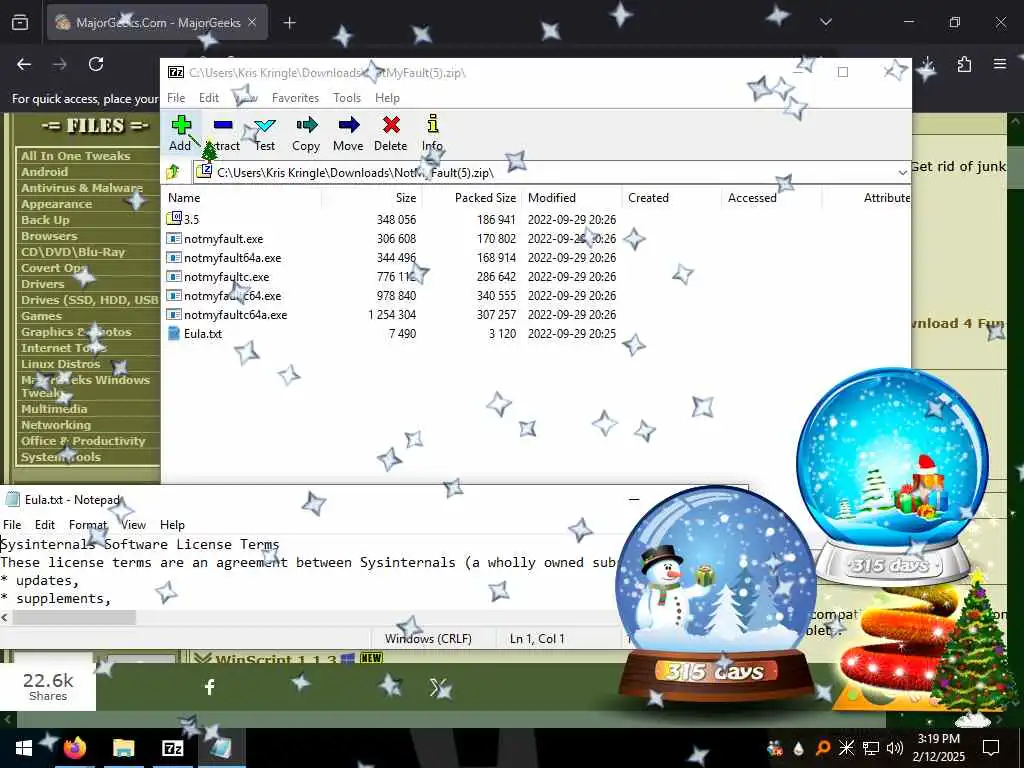This screenshot has width=1024, height=768.
Task: Open the Browsers files category
Action: click(x=49, y=236)
